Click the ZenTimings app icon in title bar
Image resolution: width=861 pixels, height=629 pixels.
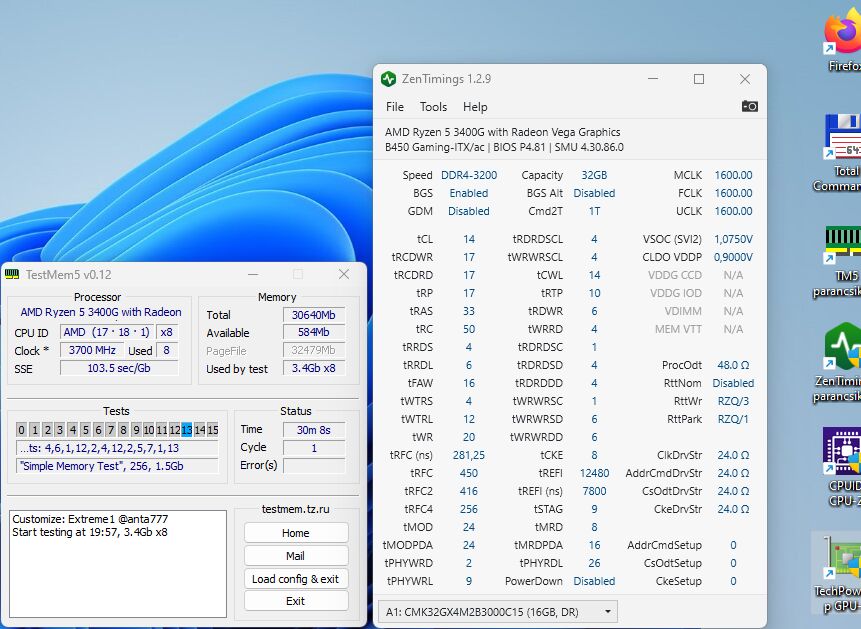(388, 79)
